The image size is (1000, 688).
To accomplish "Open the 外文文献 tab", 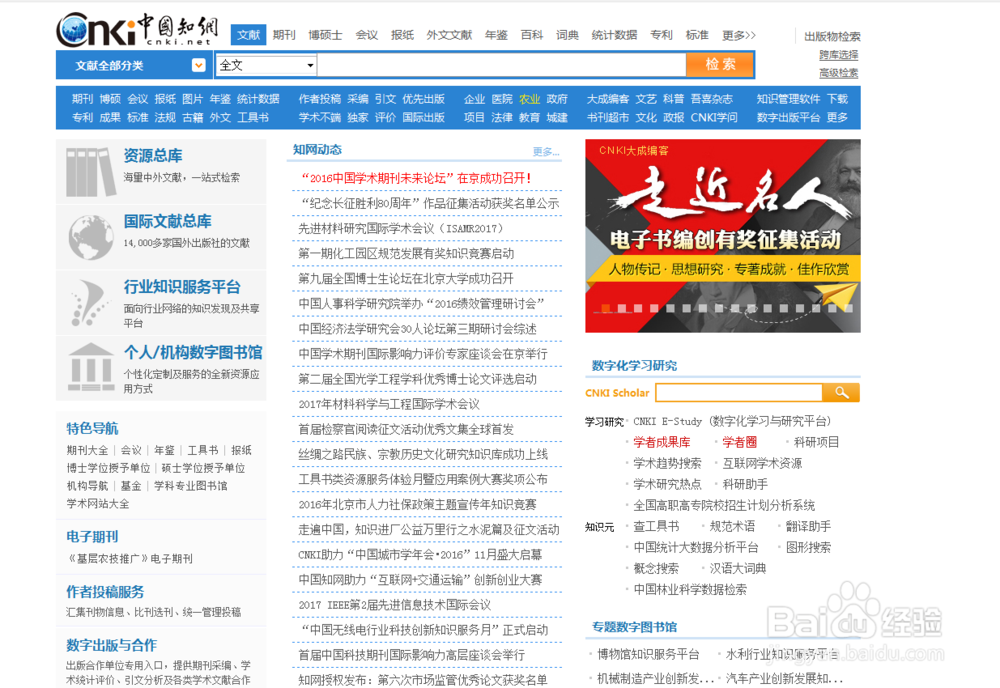I will click(x=449, y=35).
